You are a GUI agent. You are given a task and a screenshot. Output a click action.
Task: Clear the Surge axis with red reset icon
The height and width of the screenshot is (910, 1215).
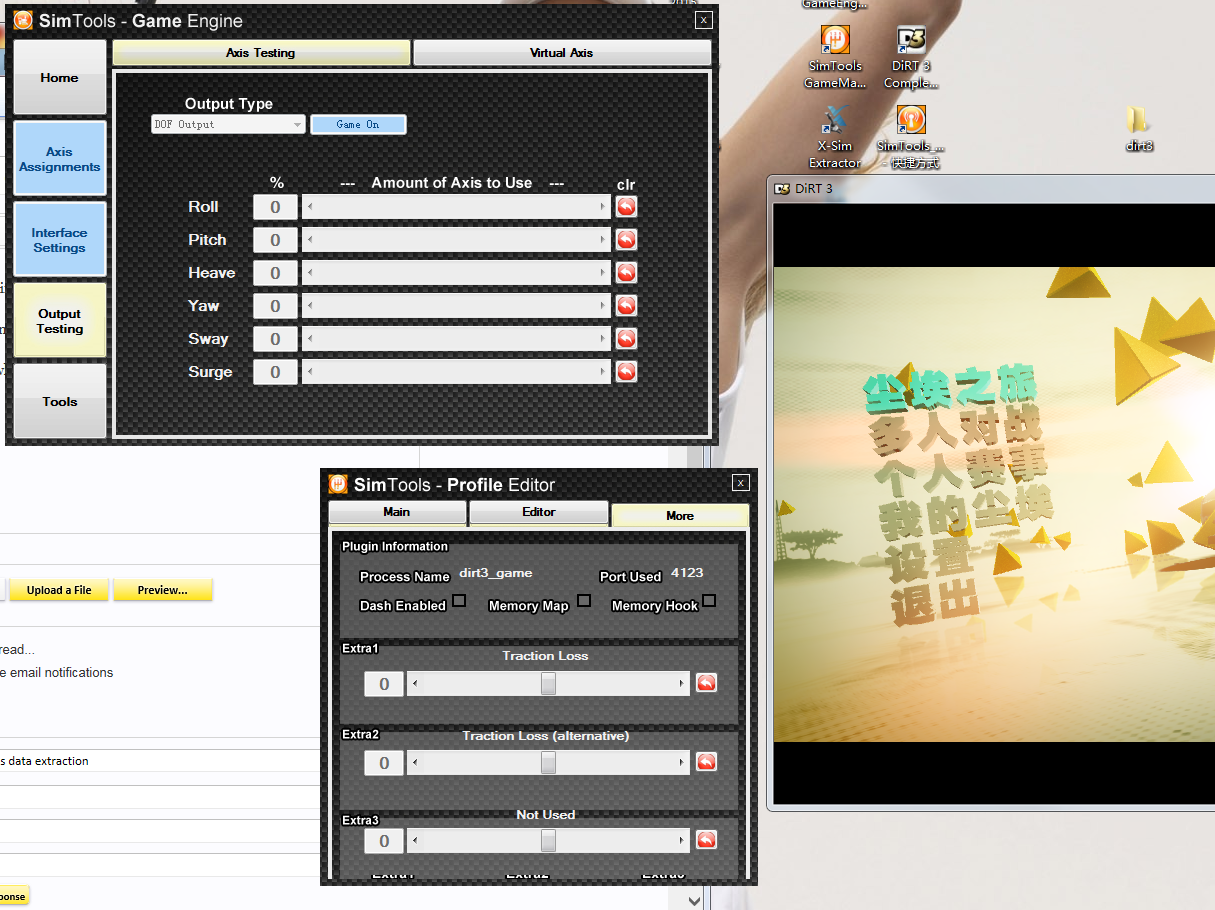tap(626, 372)
